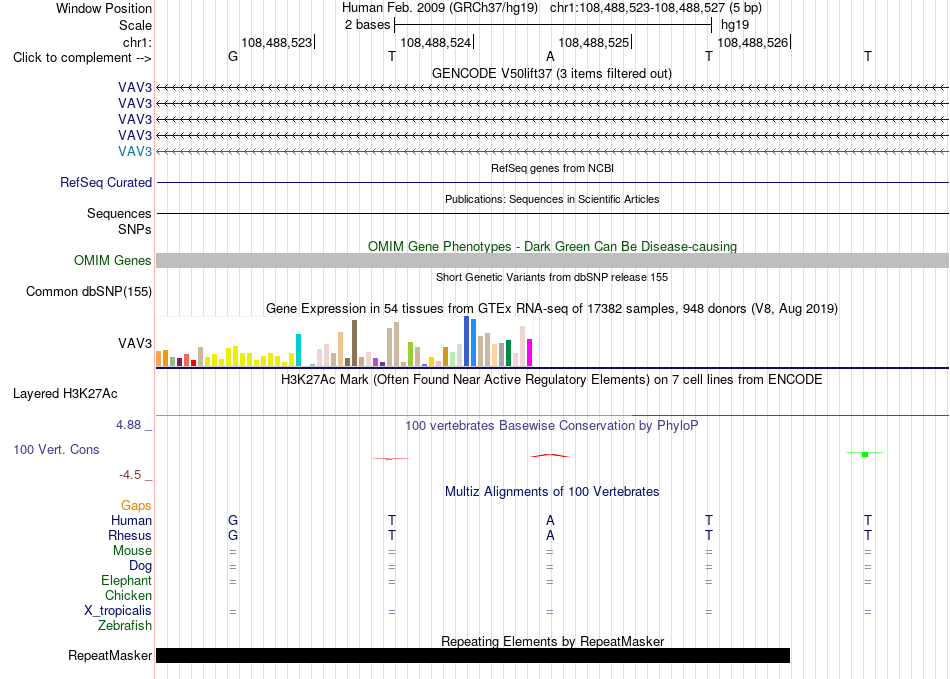This screenshot has height=679, width=950.
Task: Click the X_tropicalis species label
Action: coord(118,611)
